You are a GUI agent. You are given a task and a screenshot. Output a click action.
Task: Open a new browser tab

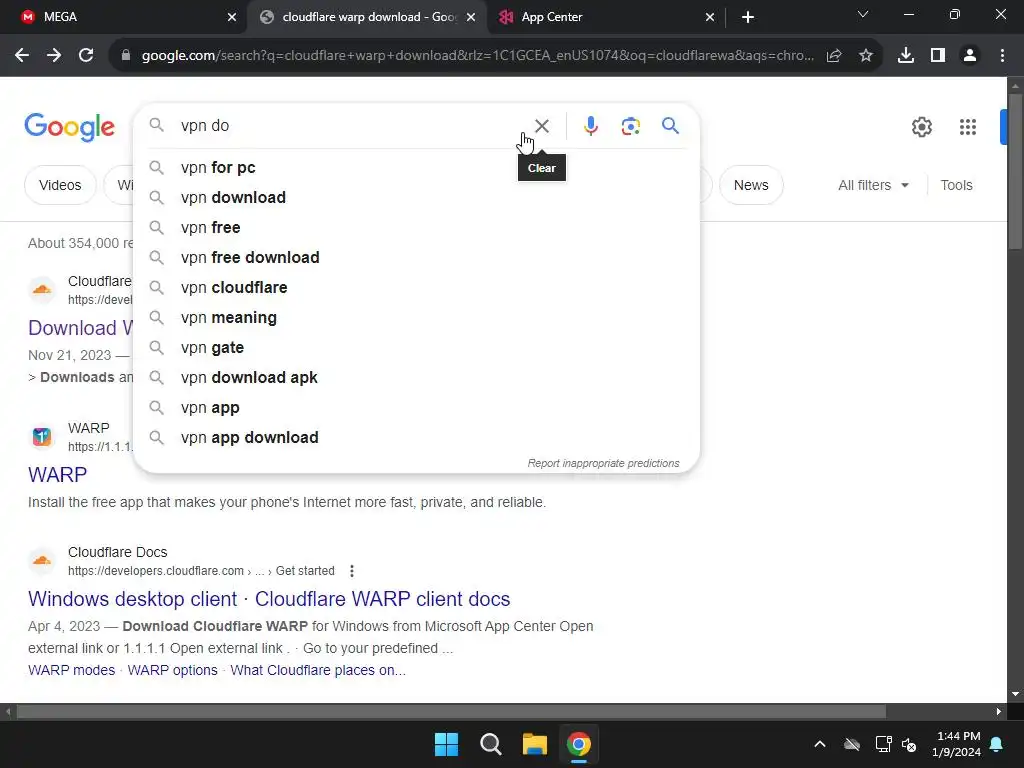(748, 17)
